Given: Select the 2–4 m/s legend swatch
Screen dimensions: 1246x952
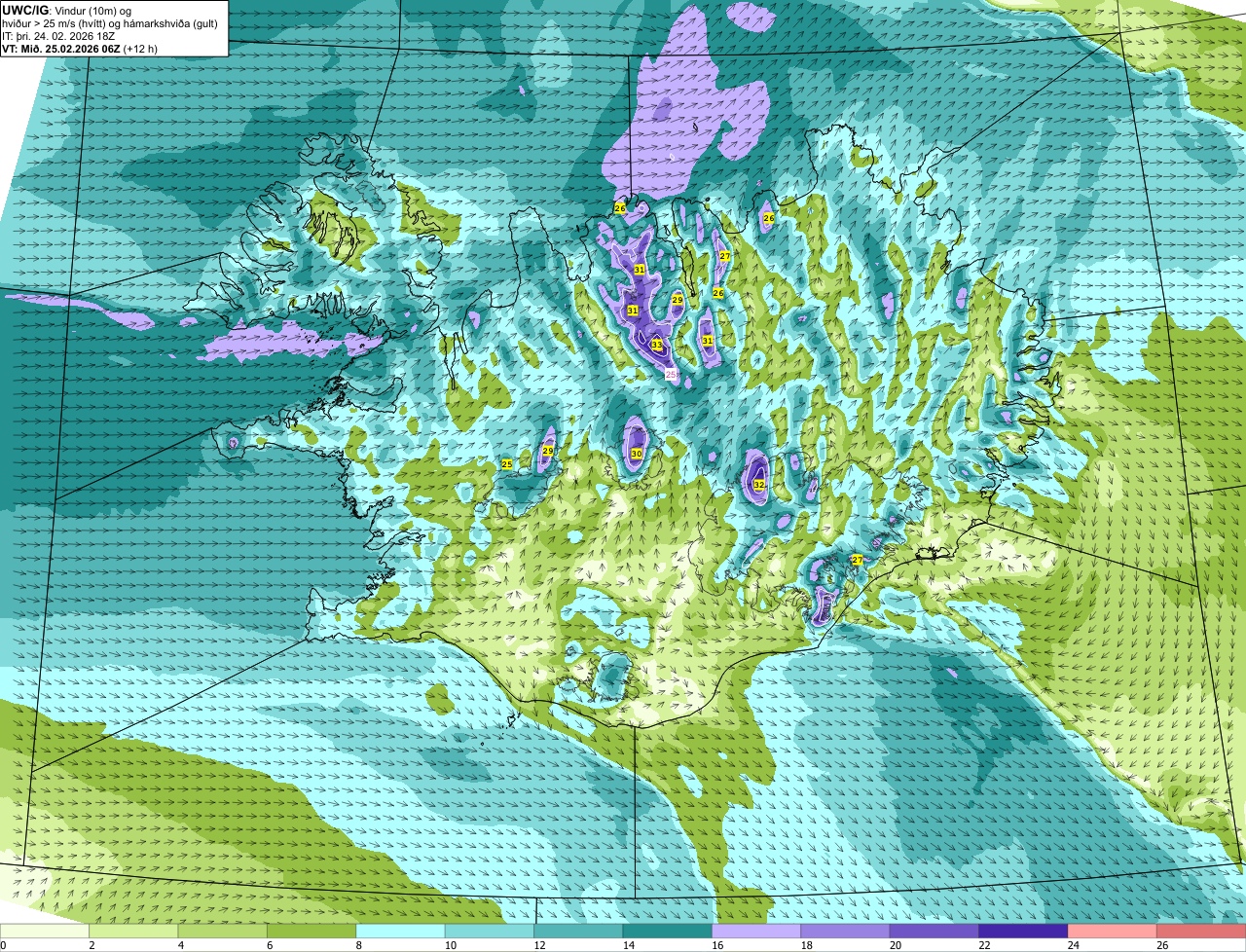Looking at the screenshot, I should point(133,931).
